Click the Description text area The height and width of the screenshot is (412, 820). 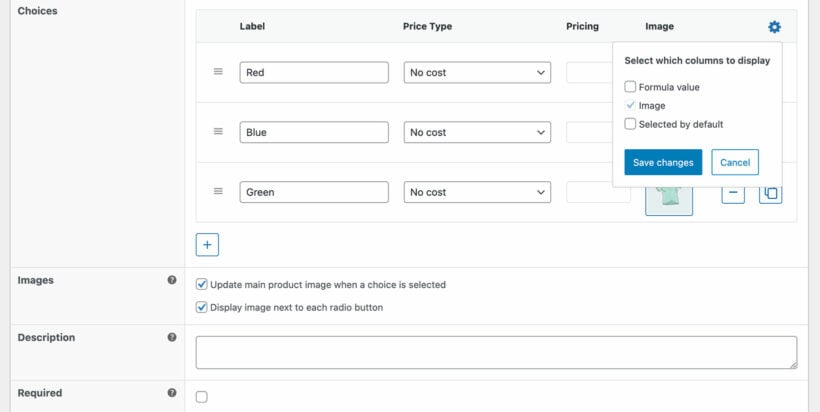pos(496,352)
